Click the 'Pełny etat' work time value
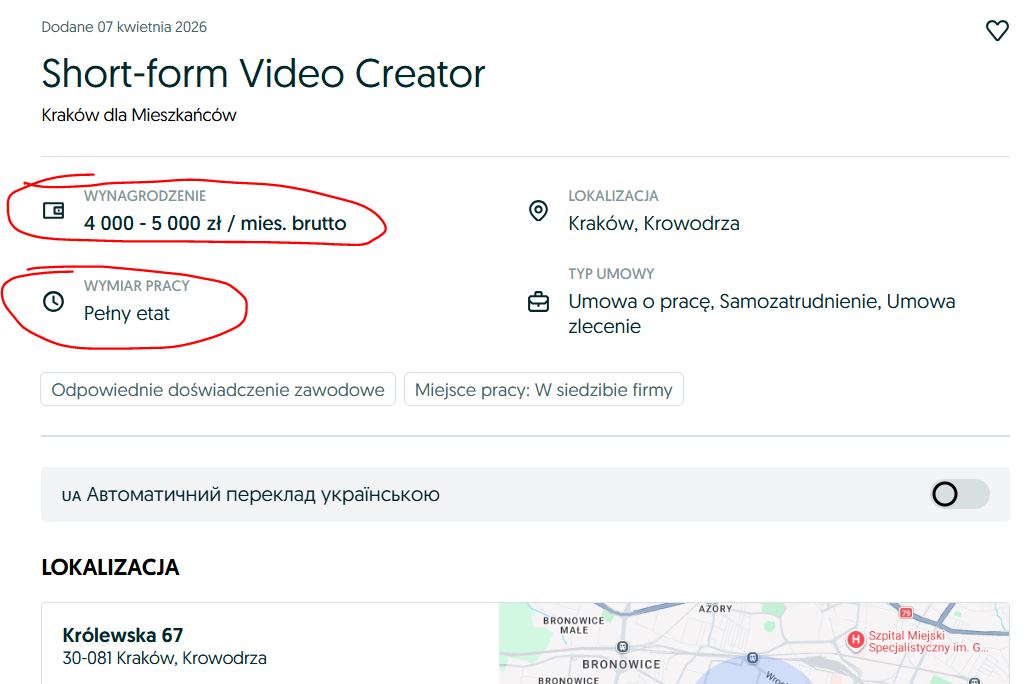Screen dimensions: 1027x684 [x=127, y=313]
